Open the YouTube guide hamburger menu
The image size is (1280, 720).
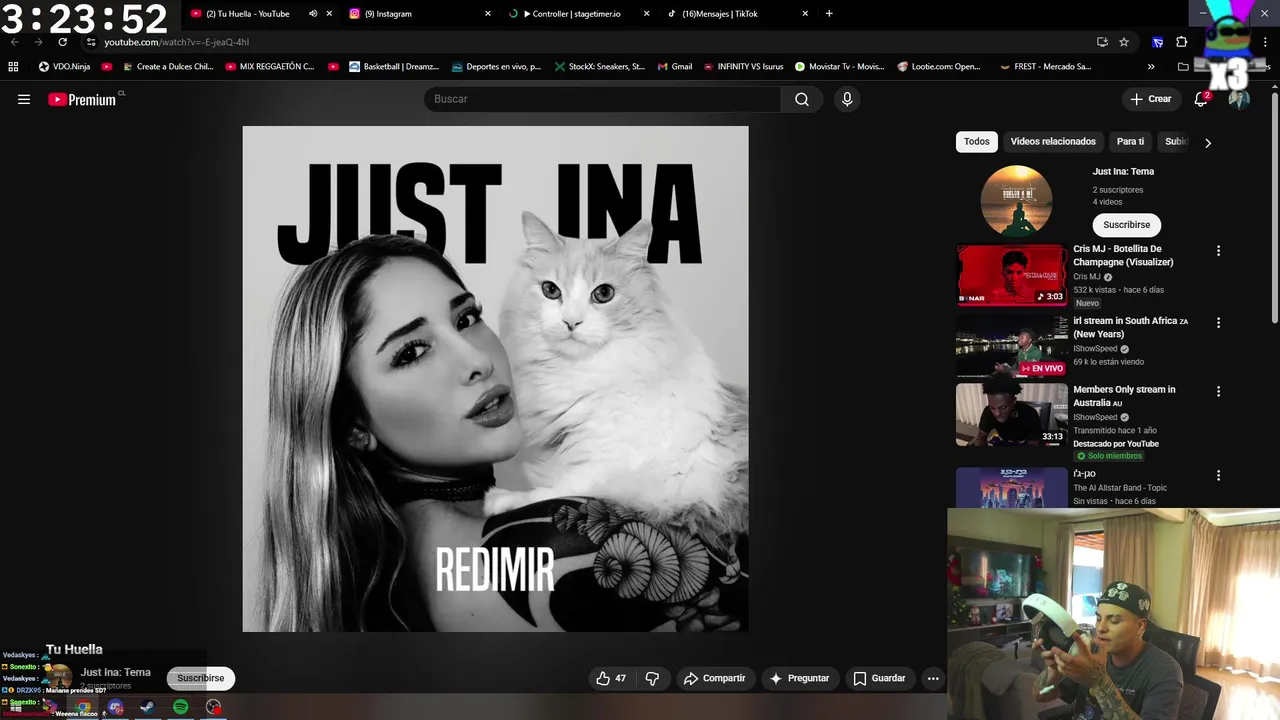pos(24,99)
